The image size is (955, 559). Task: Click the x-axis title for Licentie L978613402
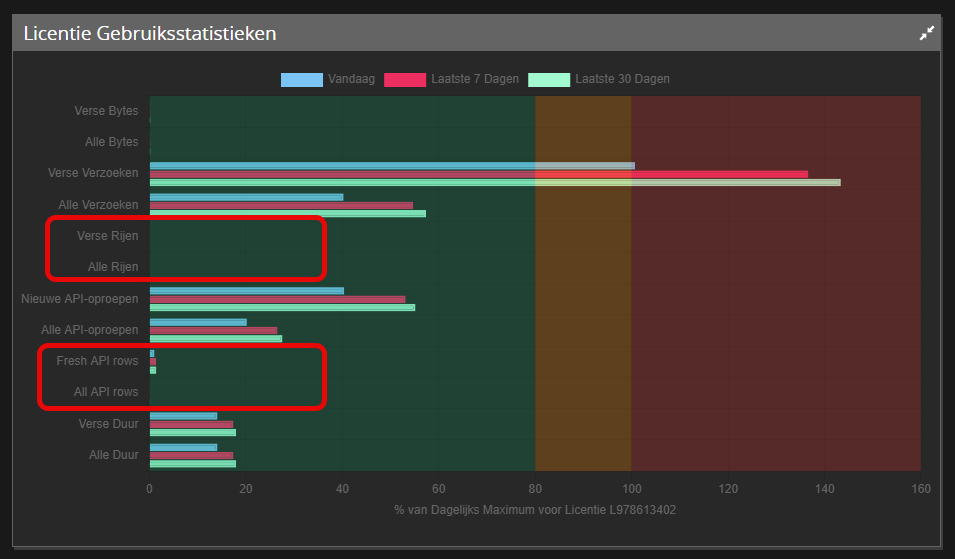tap(535, 511)
